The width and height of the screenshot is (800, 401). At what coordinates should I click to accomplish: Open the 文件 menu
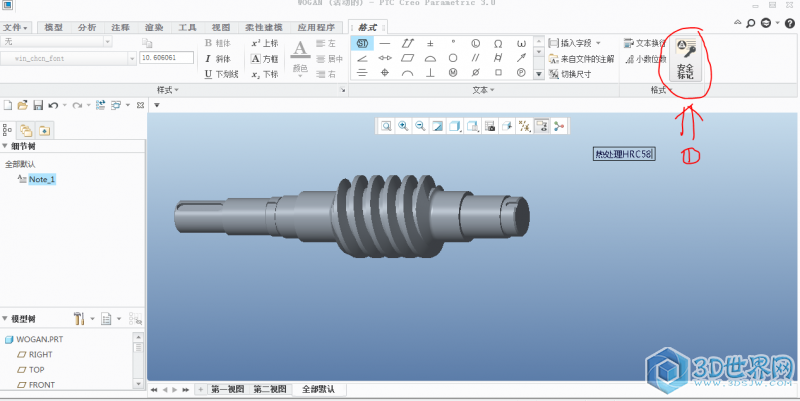(x=15, y=27)
